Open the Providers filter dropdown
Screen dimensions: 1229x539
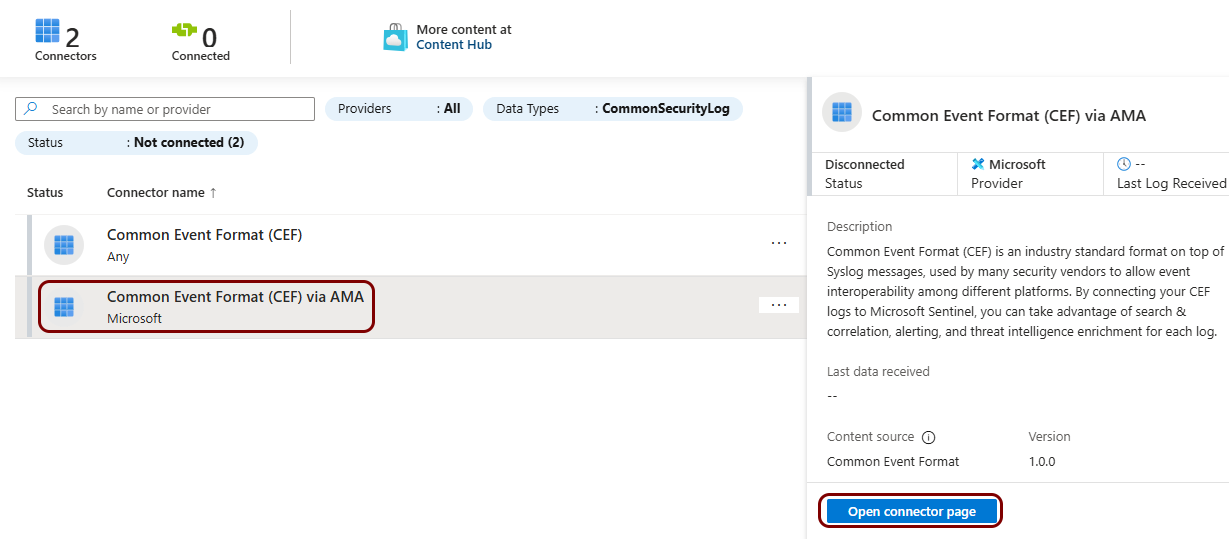399,109
